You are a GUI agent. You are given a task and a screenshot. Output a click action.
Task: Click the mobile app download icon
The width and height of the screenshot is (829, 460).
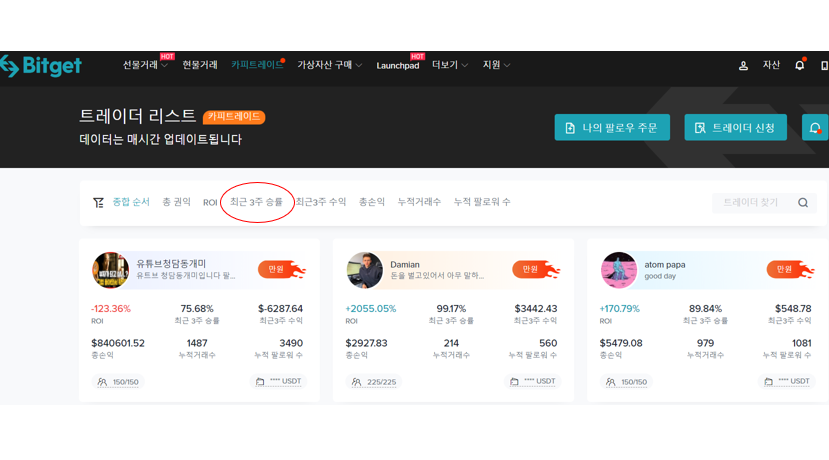tap(824, 66)
